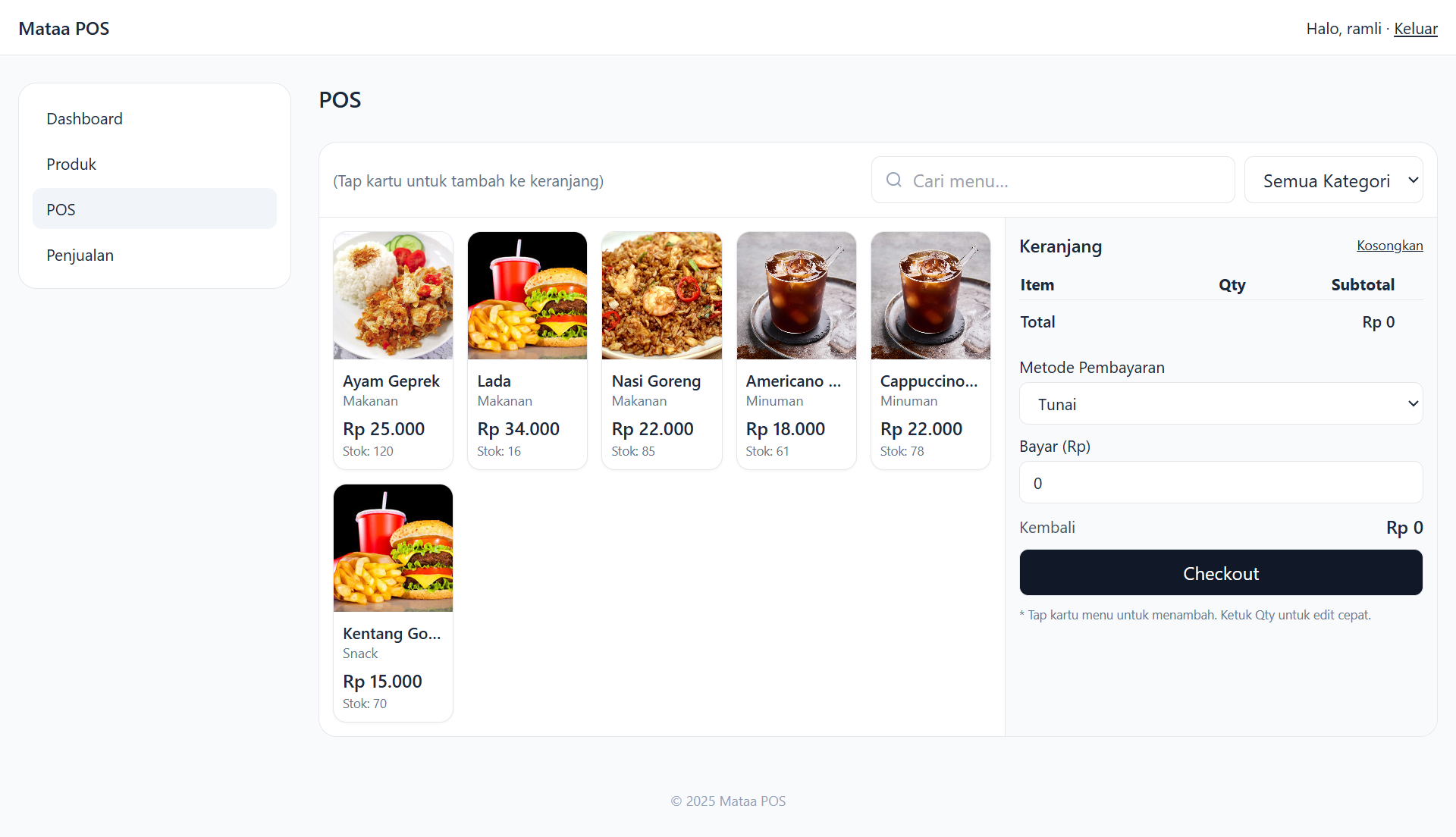Click the category dropdown chevron arrow
The width and height of the screenshot is (1456, 837).
(x=1413, y=180)
